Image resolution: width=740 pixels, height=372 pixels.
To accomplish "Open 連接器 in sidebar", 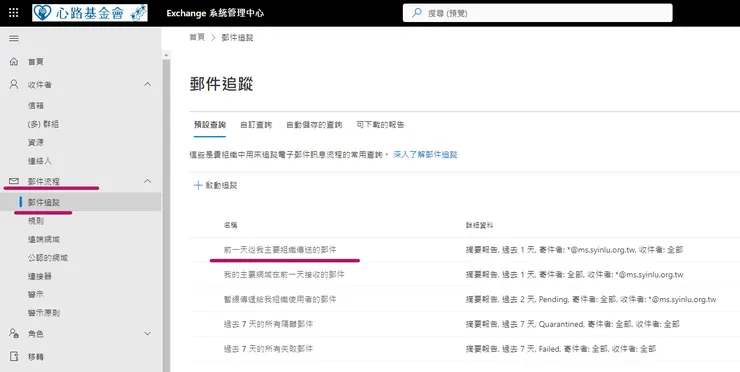I will pyautogui.click(x=40, y=276).
